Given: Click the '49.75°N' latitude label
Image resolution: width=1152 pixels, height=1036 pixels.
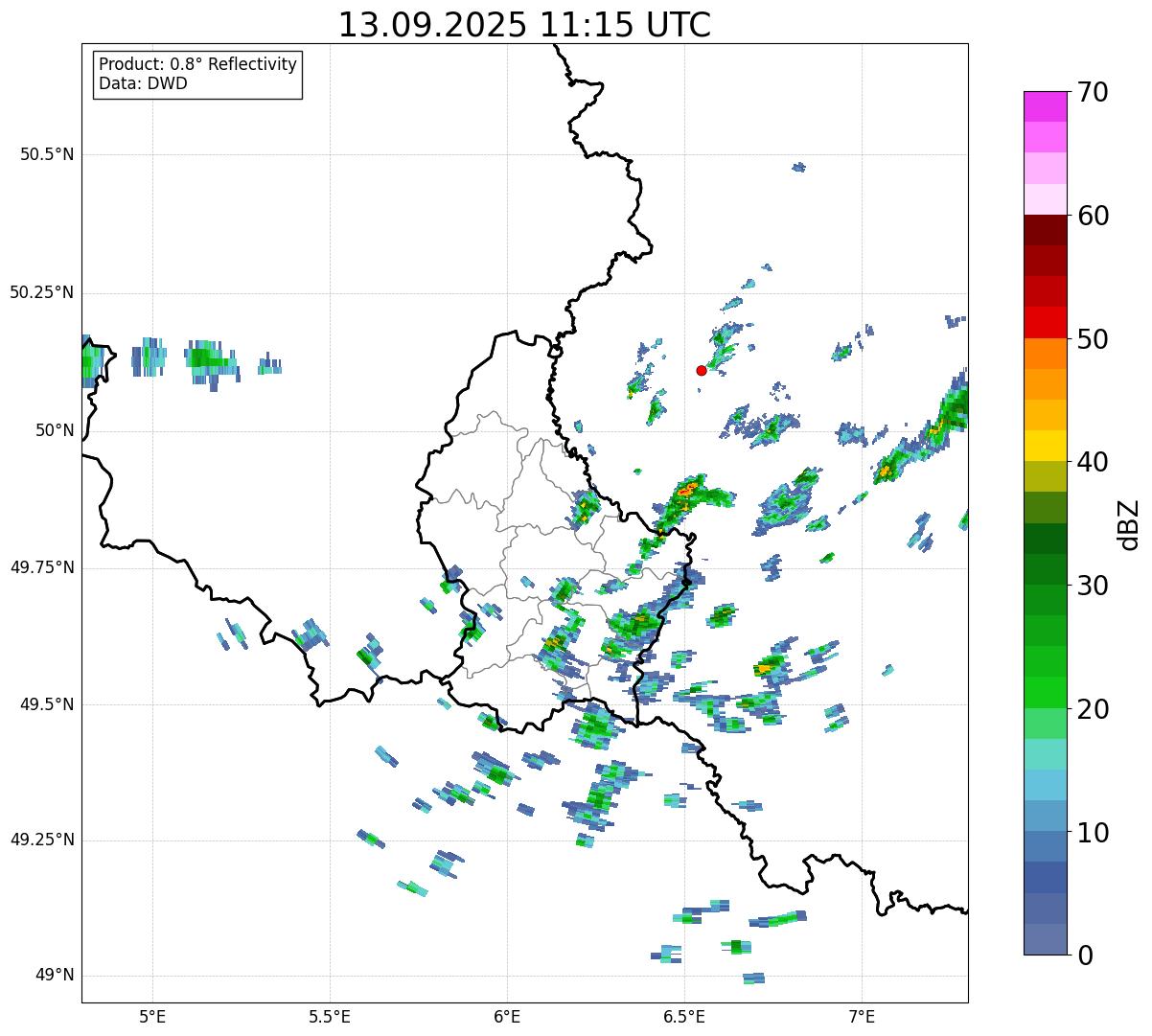Looking at the screenshot, I should [x=42, y=567].
